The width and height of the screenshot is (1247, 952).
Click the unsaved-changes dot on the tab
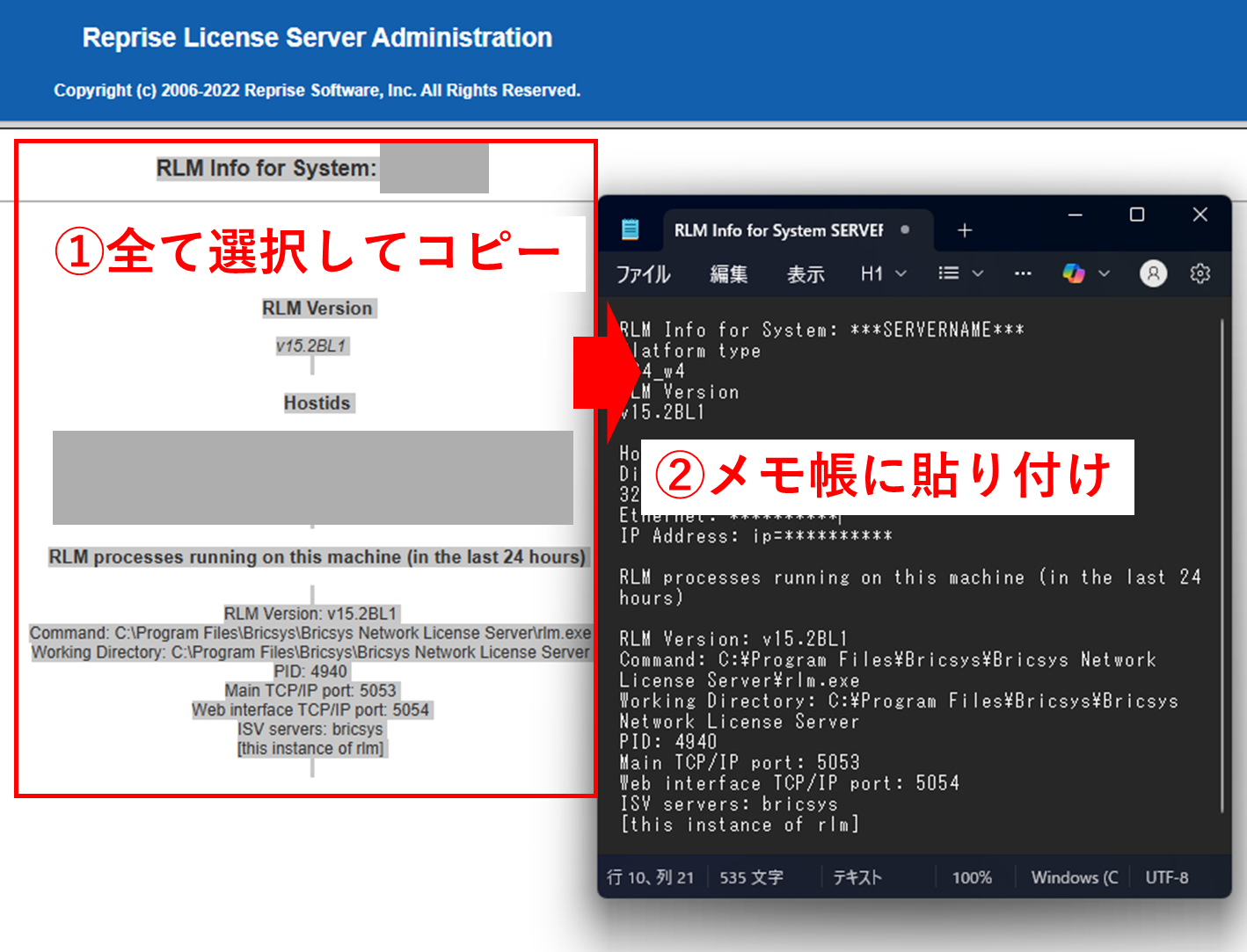tap(905, 230)
